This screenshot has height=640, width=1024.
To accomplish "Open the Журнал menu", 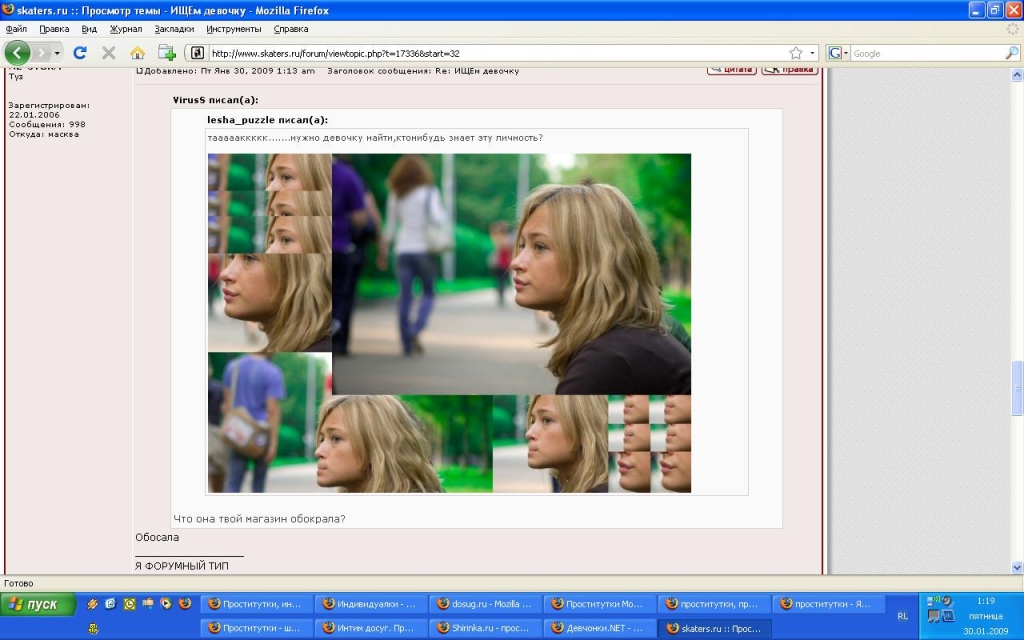I will (x=126, y=29).
